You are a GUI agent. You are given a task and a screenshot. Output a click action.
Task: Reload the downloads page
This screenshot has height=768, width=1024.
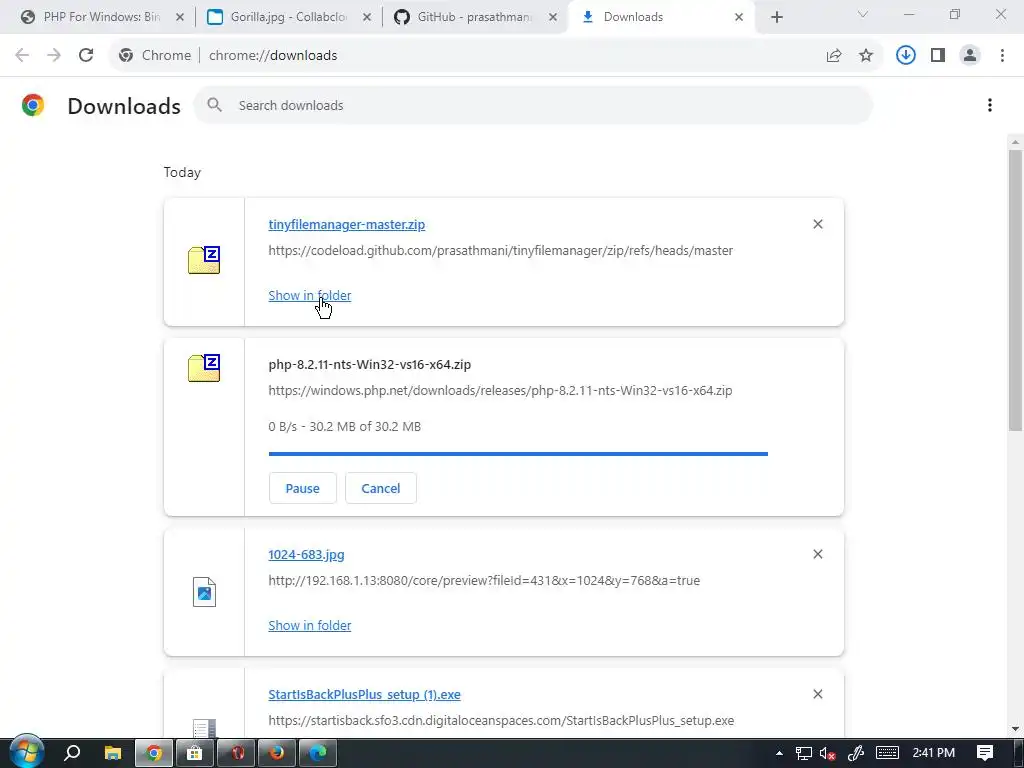pyautogui.click(x=86, y=56)
